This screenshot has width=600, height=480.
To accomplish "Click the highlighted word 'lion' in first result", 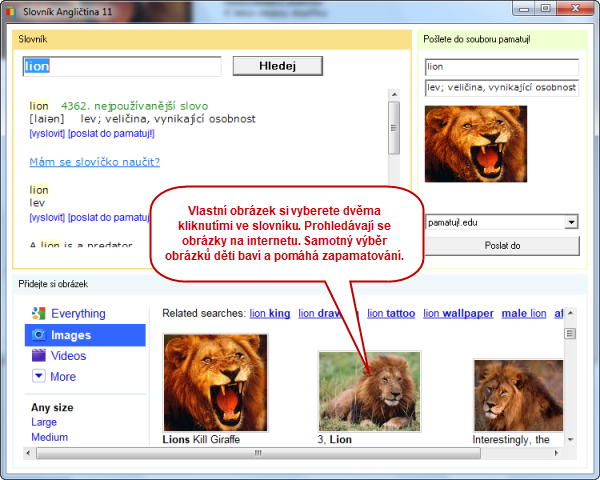I will (39, 106).
